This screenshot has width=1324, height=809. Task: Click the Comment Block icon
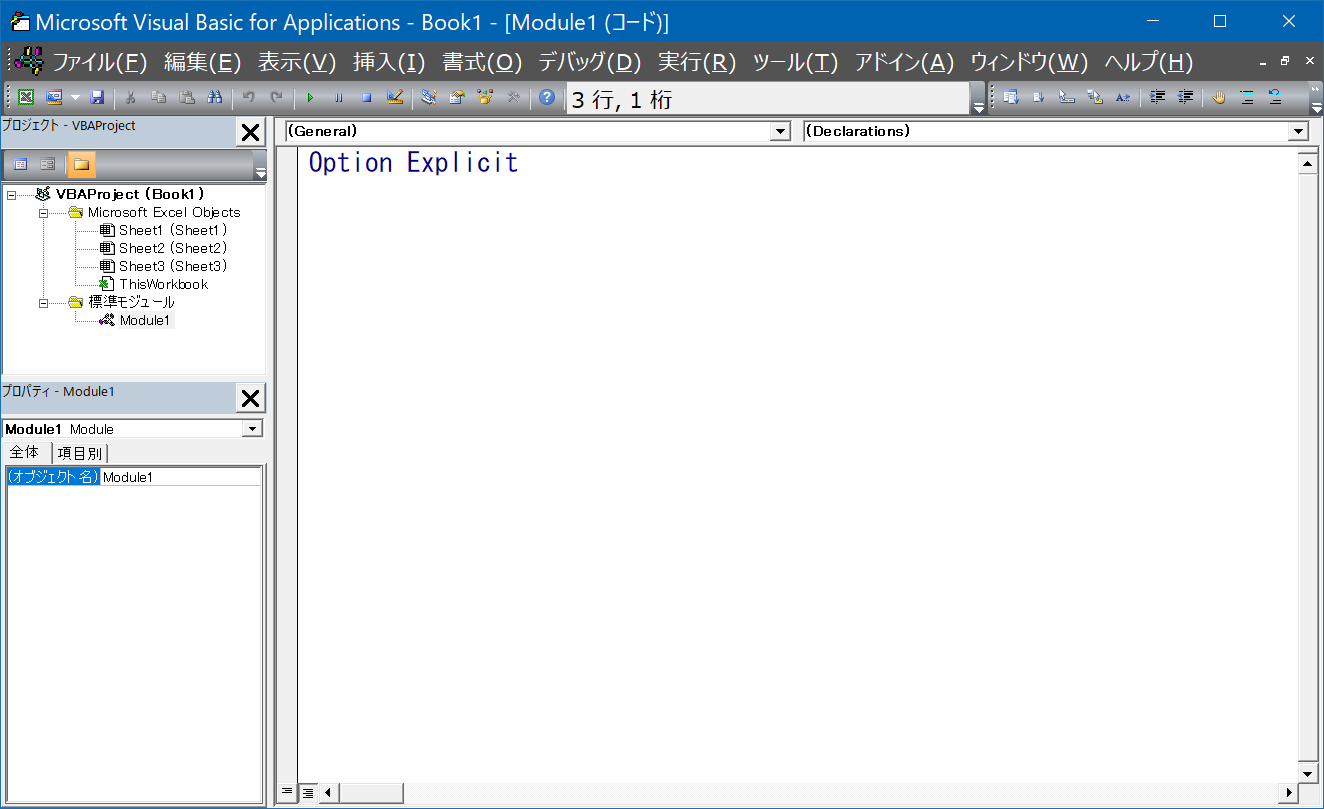click(x=1247, y=97)
